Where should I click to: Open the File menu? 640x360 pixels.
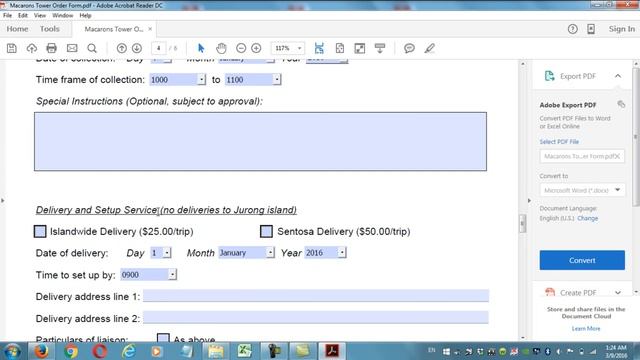coord(7,16)
